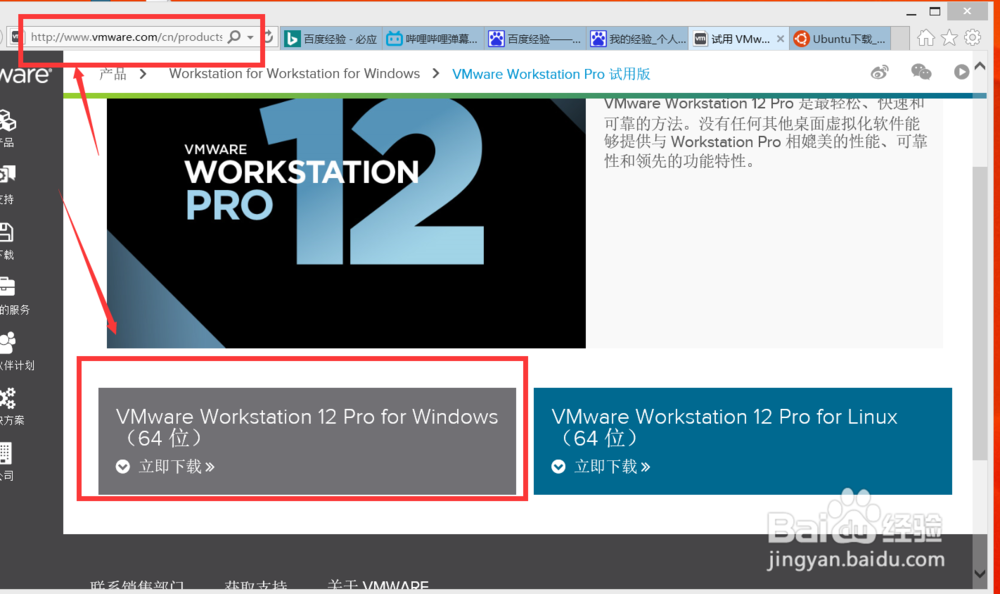This screenshot has width=1000, height=594.
Task: Click the scrollbar down arrow
Action: 980,574
